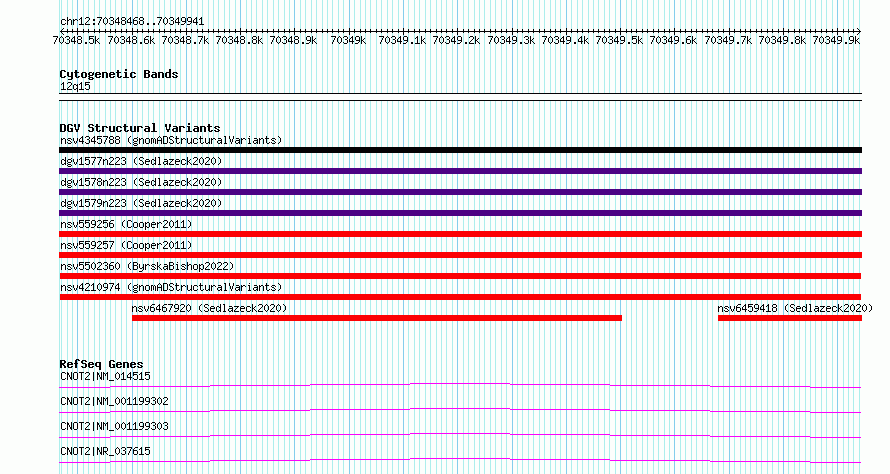Select the purple dgv1578n223 variant bar
This screenshot has width=890, height=474.
(460, 192)
